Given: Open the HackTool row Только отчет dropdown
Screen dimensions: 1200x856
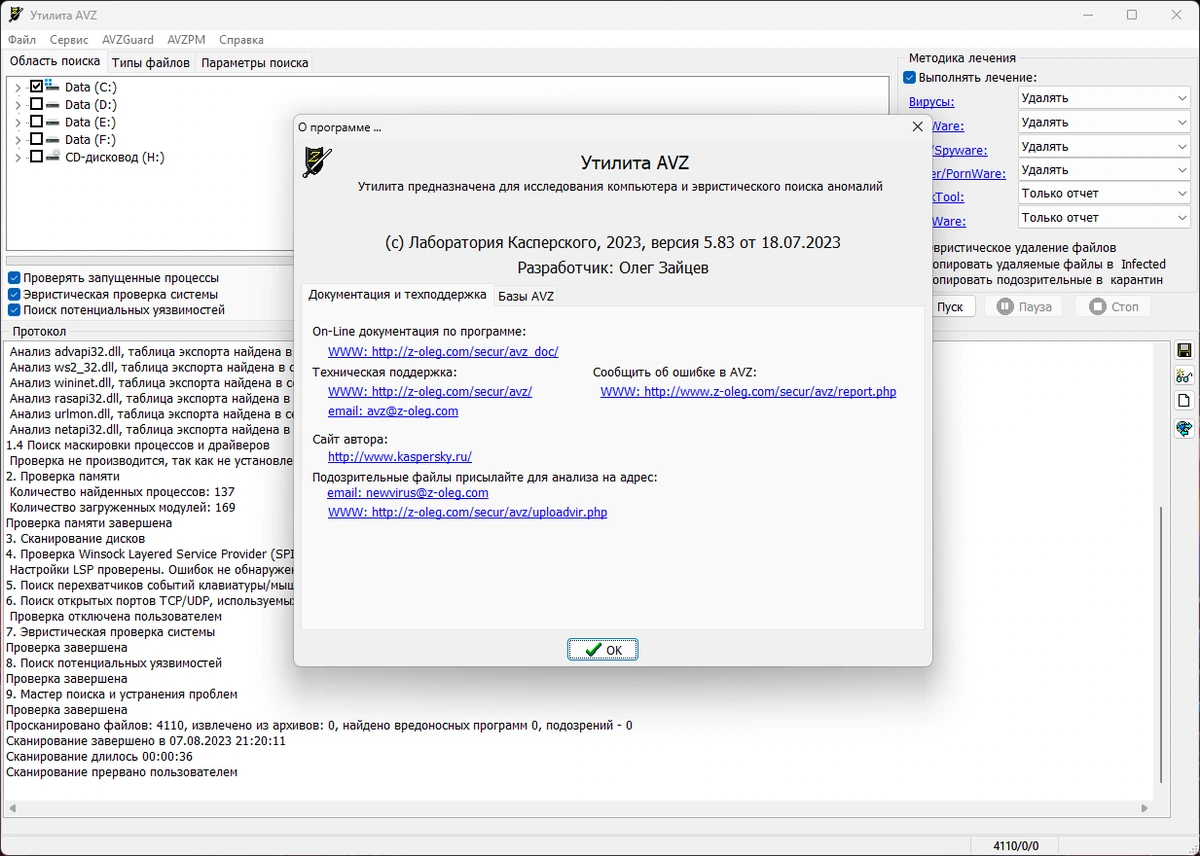Looking at the screenshot, I should (x=1104, y=193).
